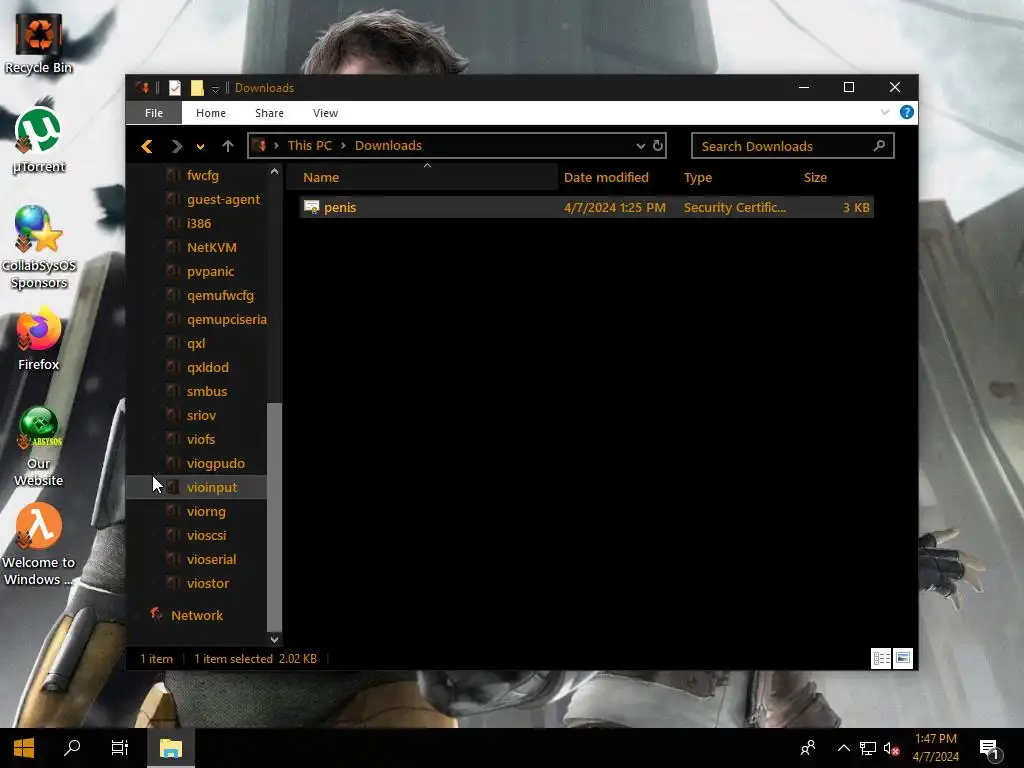Select the viostor folder

point(208,584)
